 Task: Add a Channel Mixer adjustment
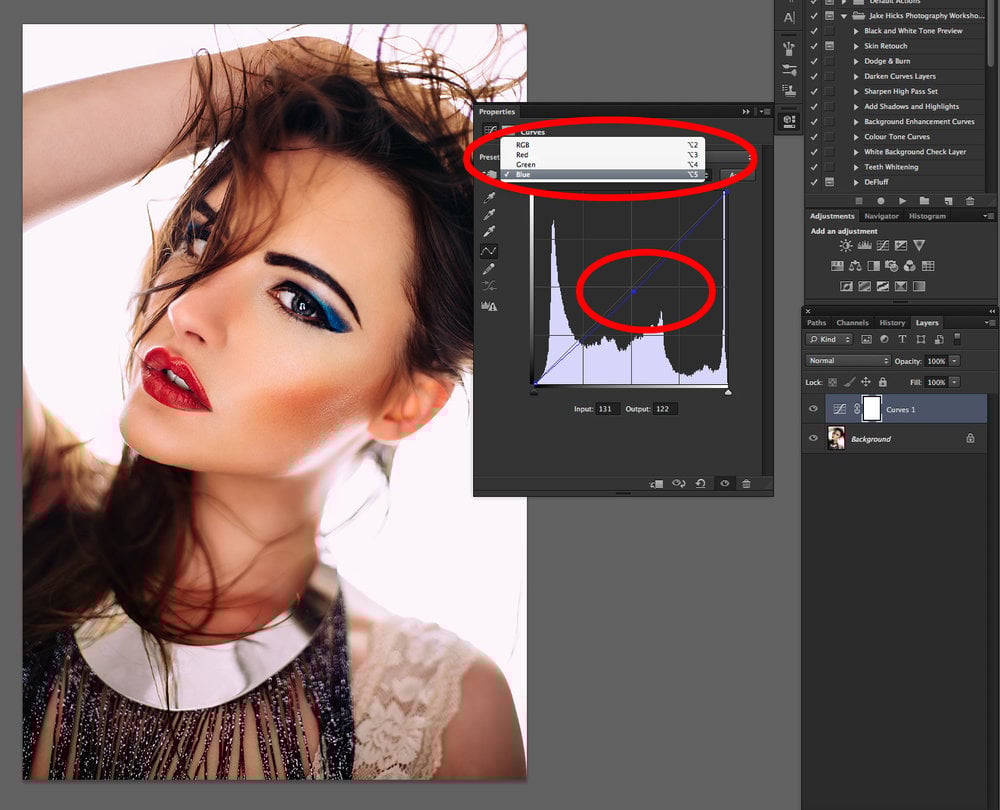tap(909, 266)
